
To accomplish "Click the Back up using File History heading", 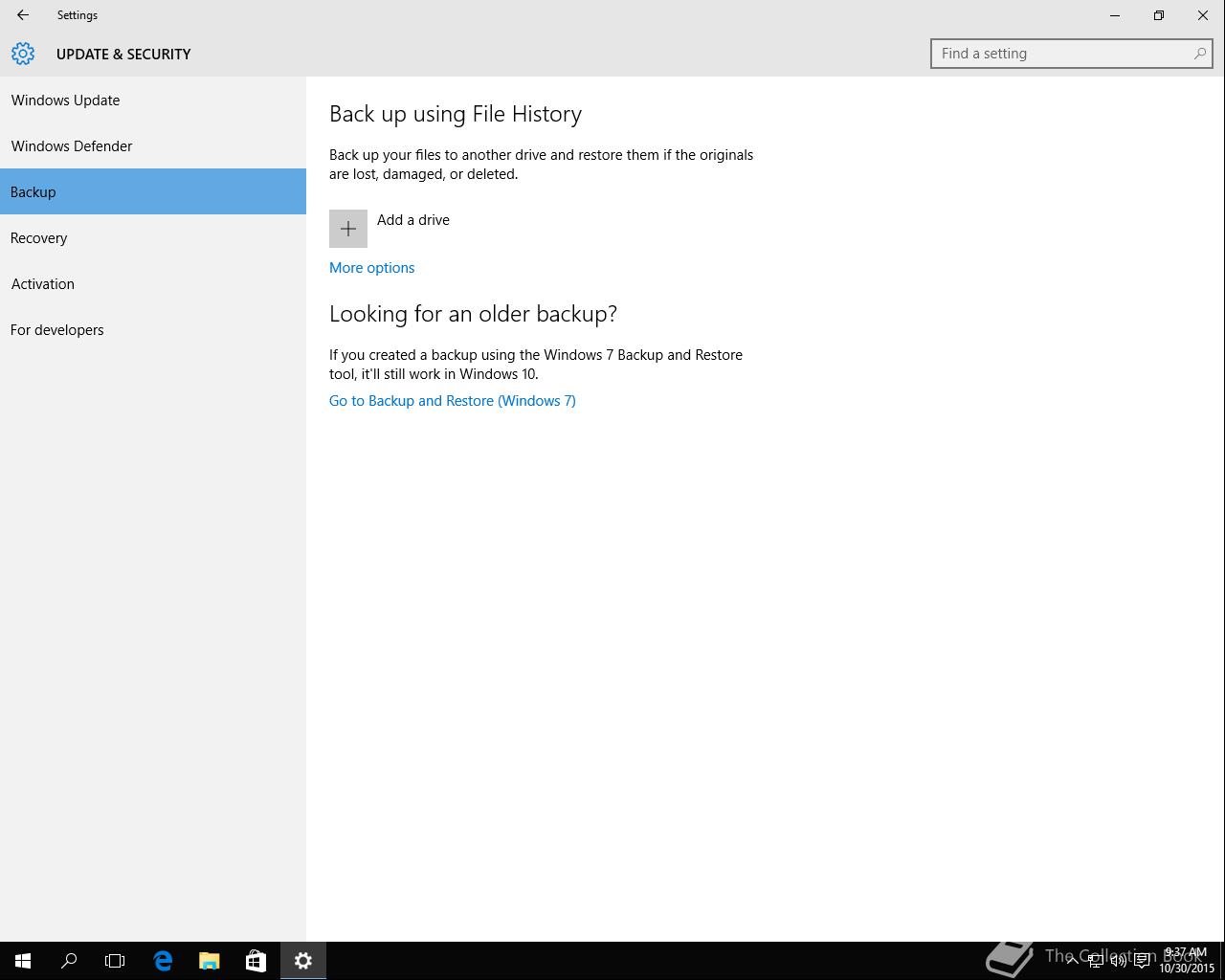I will (x=456, y=114).
